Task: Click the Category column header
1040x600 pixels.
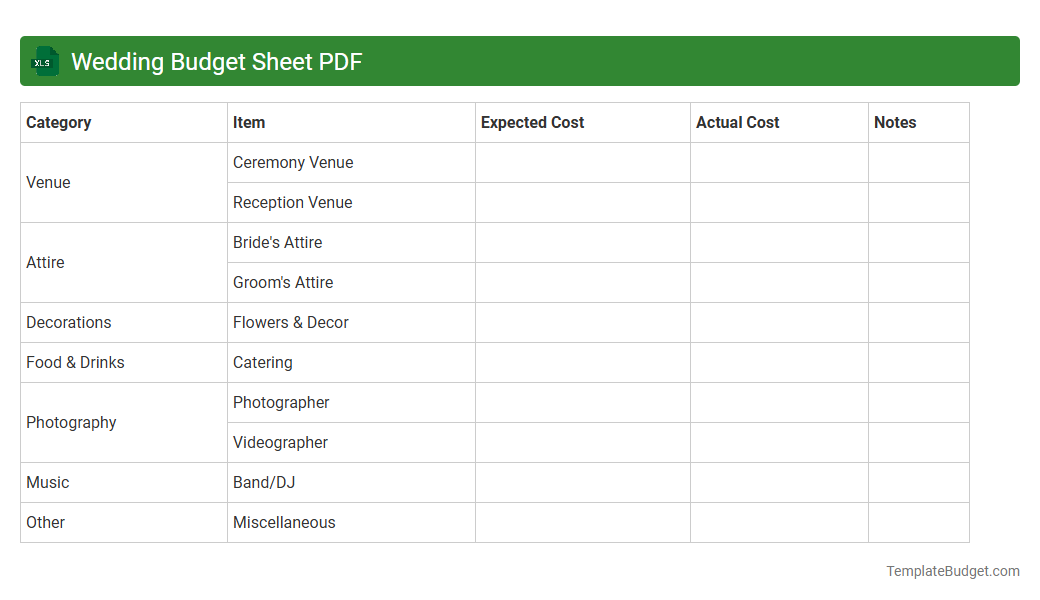Action: 59,122
